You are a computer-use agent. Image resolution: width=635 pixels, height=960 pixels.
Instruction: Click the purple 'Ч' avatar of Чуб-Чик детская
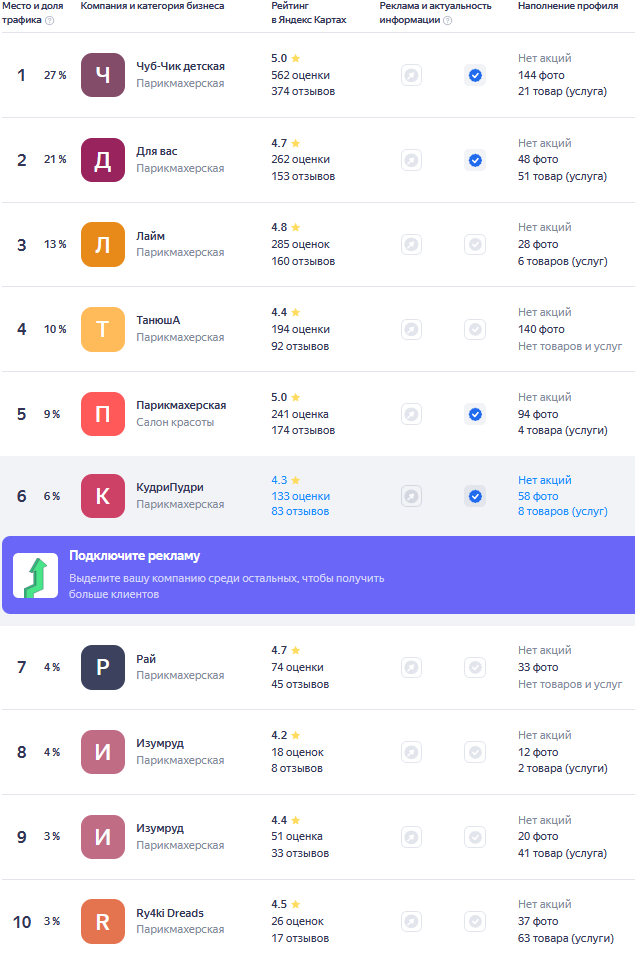coord(103,75)
